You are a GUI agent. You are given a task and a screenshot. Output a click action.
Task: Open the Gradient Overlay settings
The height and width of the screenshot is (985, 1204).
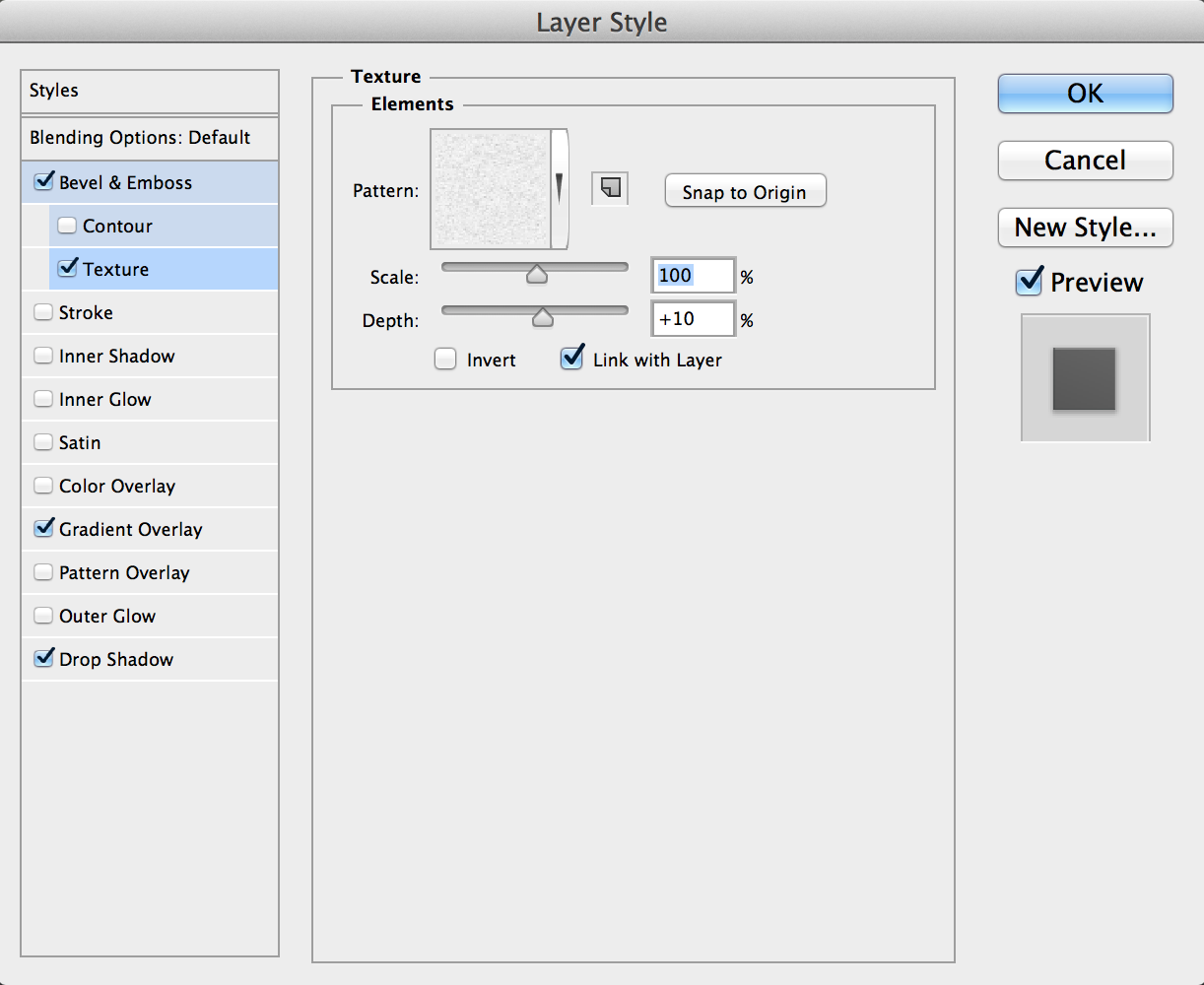click(130, 529)
